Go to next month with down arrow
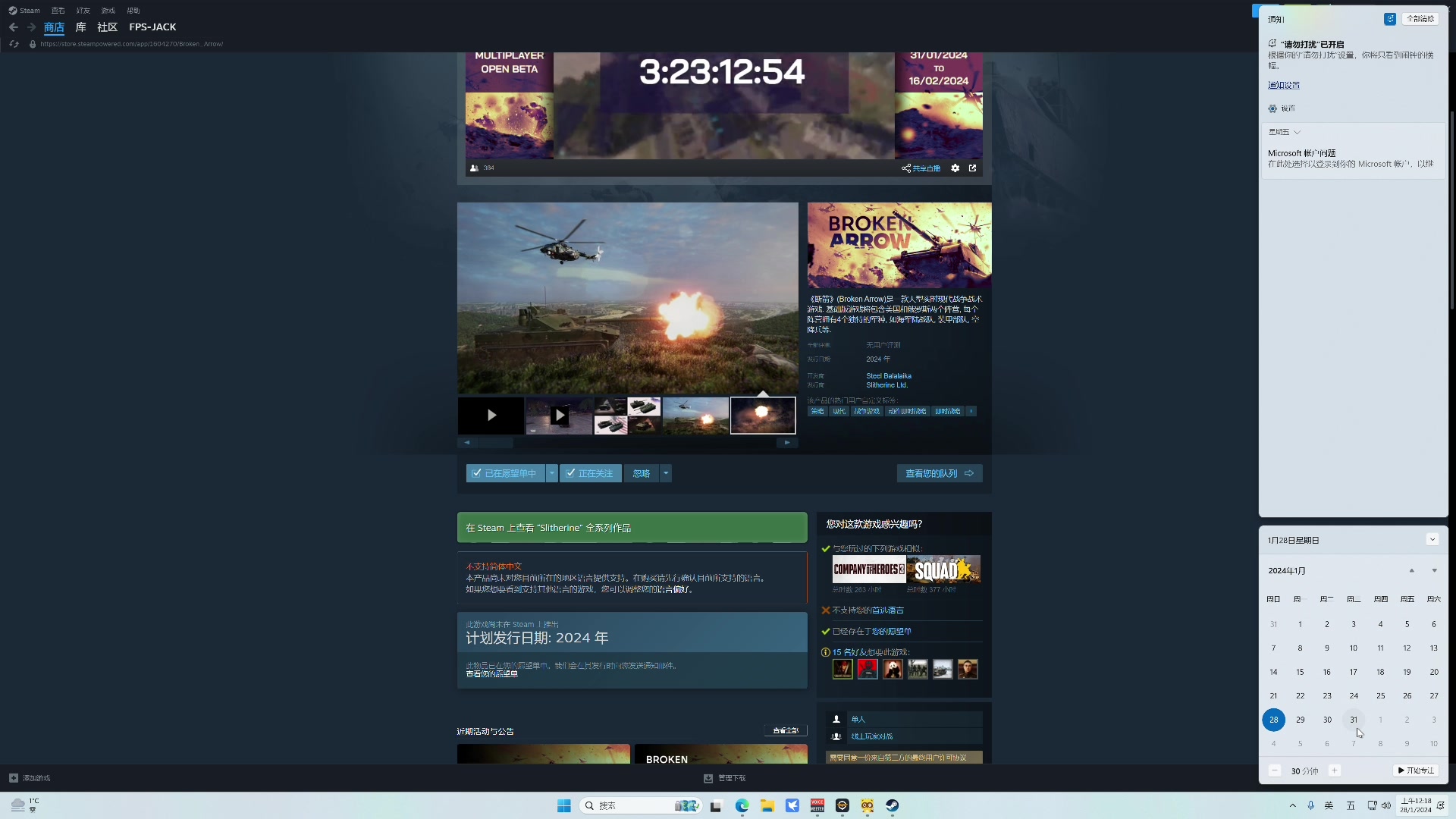 pyautogui.click(x=1434, y=570)
